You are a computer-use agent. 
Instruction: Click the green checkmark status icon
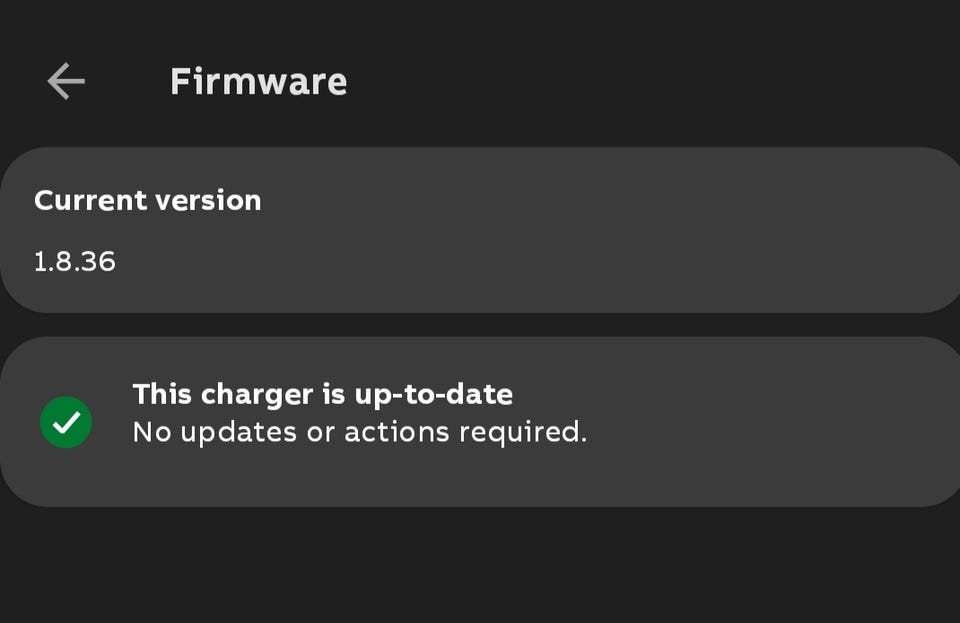point(66,423)
